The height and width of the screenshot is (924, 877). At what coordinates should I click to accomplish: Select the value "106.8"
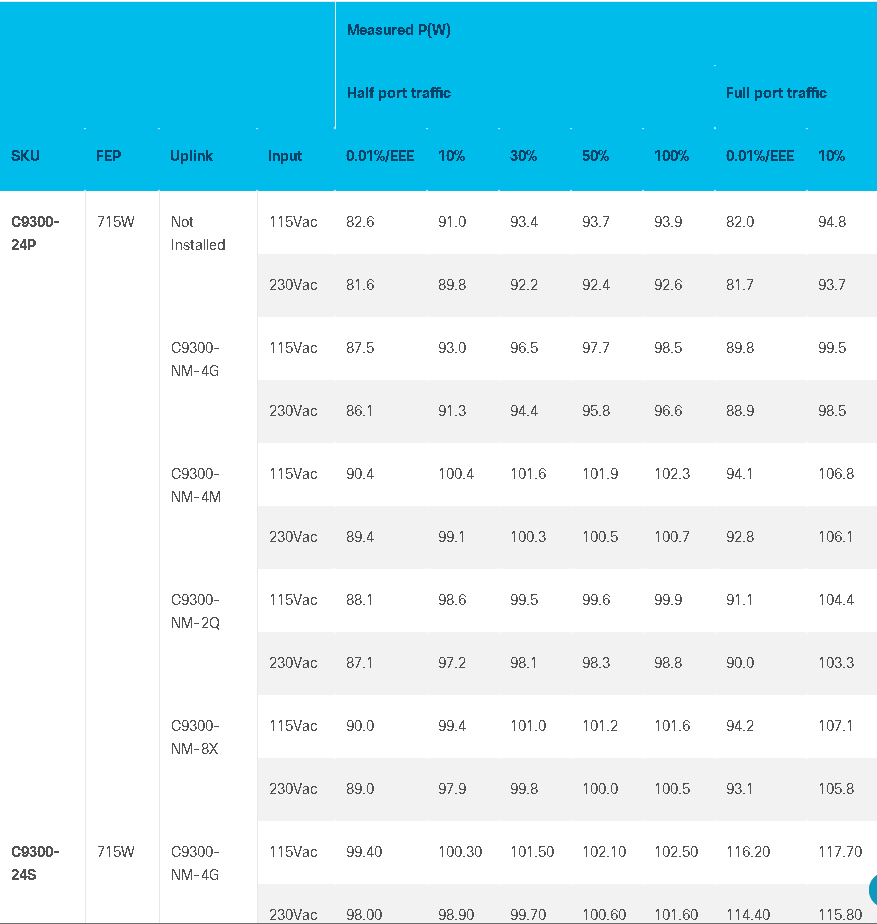coord(836,474)
